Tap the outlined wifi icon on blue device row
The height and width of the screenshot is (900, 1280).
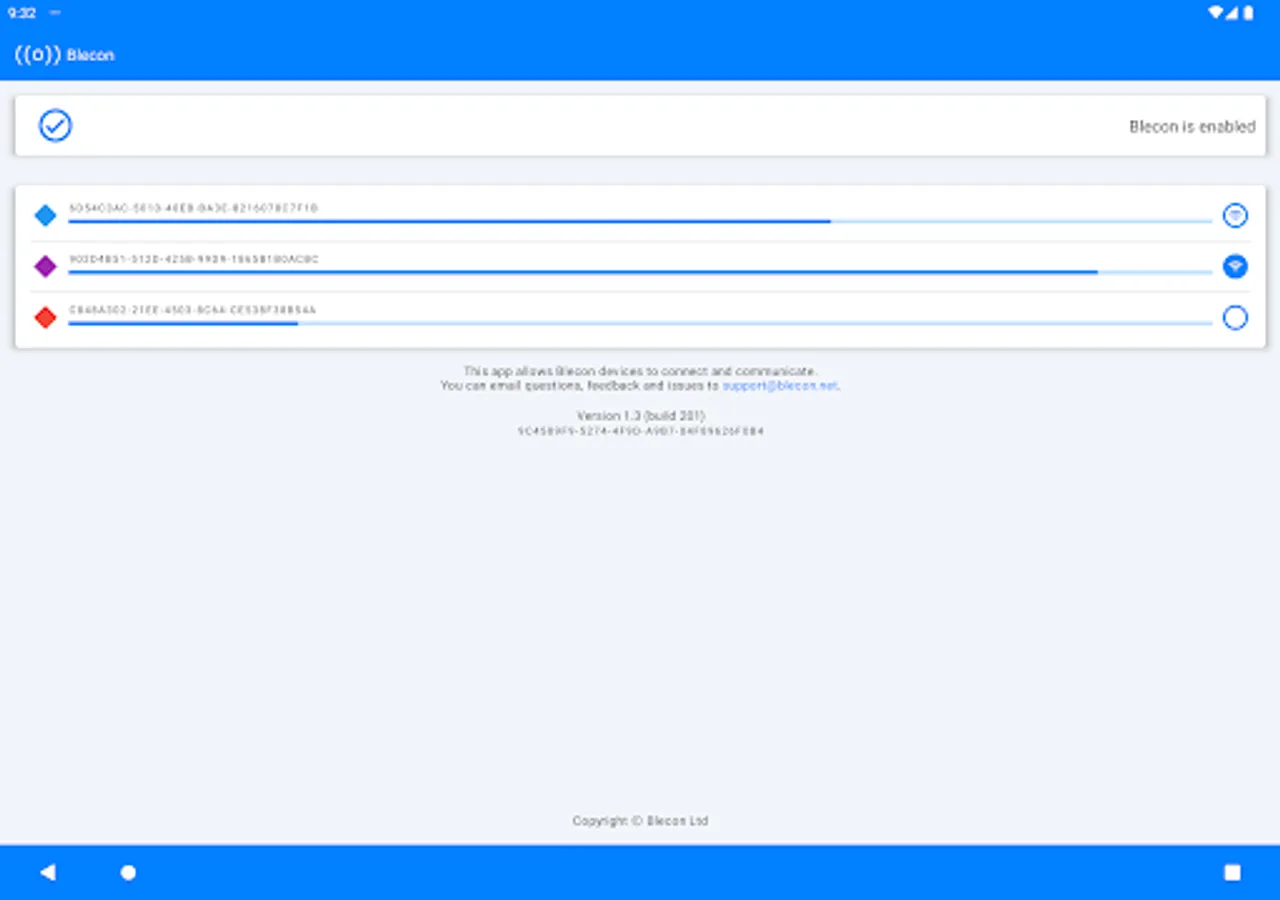point(1235,215)
